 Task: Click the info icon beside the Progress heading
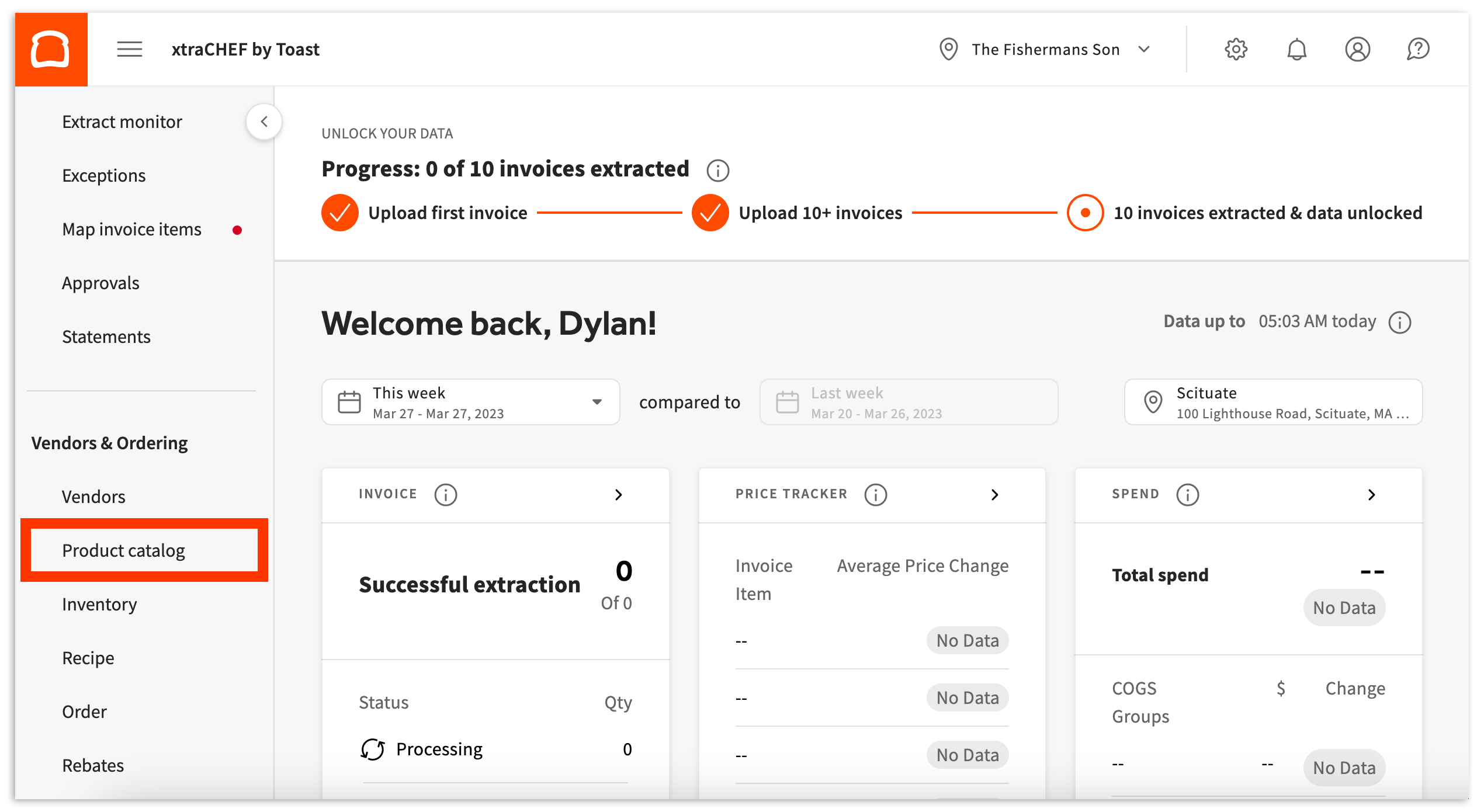[717, 171]
